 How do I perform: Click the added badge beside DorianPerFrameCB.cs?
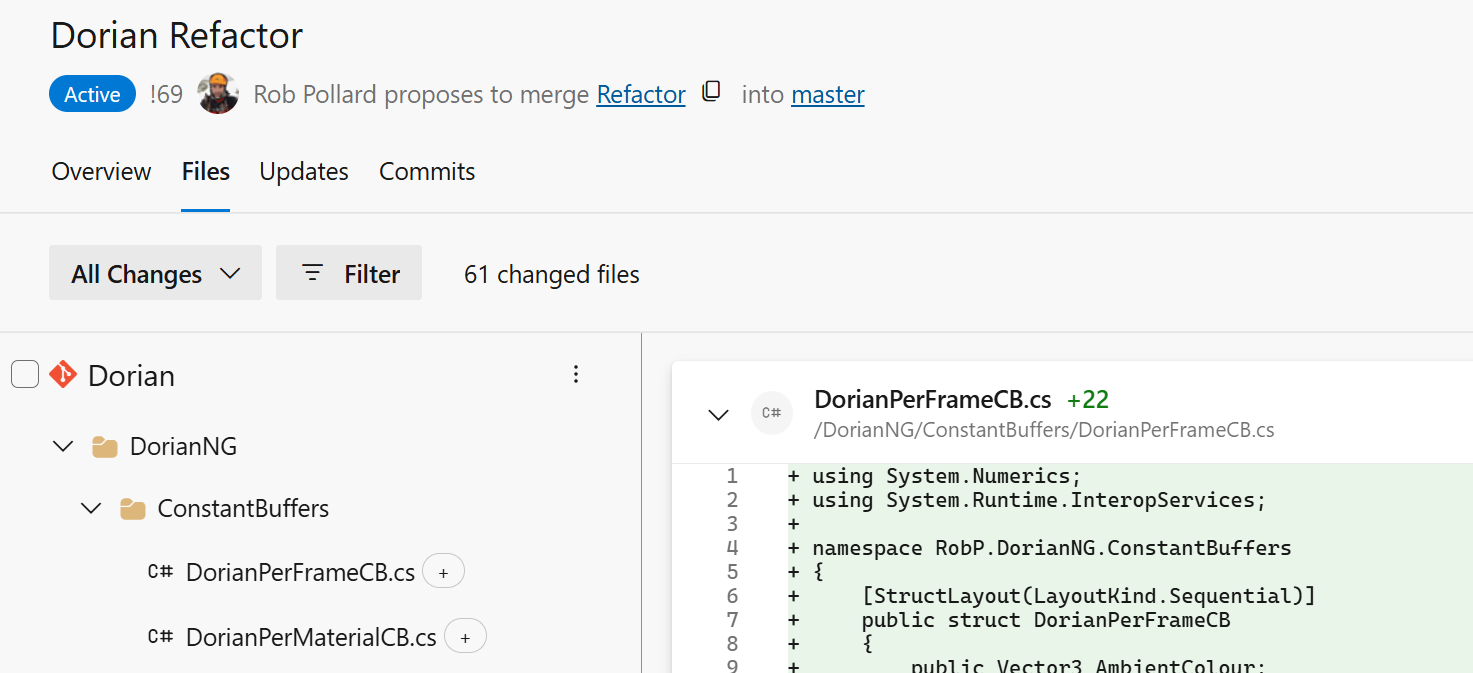pos(443,573)
